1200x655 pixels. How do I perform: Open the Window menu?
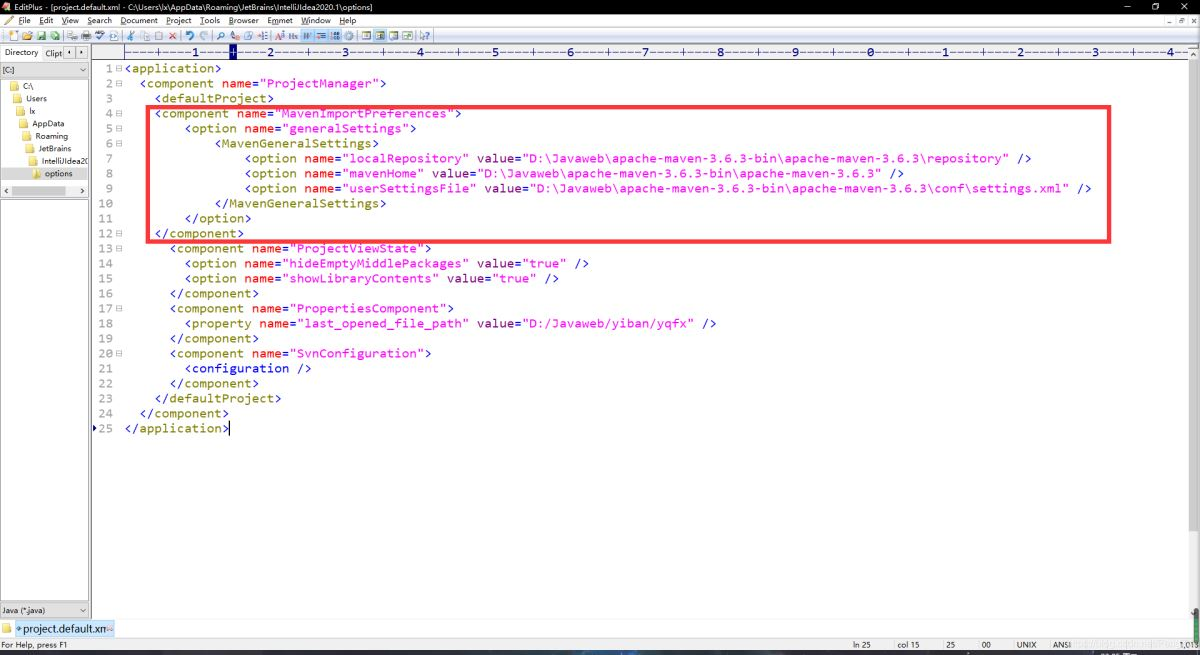[316, 20]
